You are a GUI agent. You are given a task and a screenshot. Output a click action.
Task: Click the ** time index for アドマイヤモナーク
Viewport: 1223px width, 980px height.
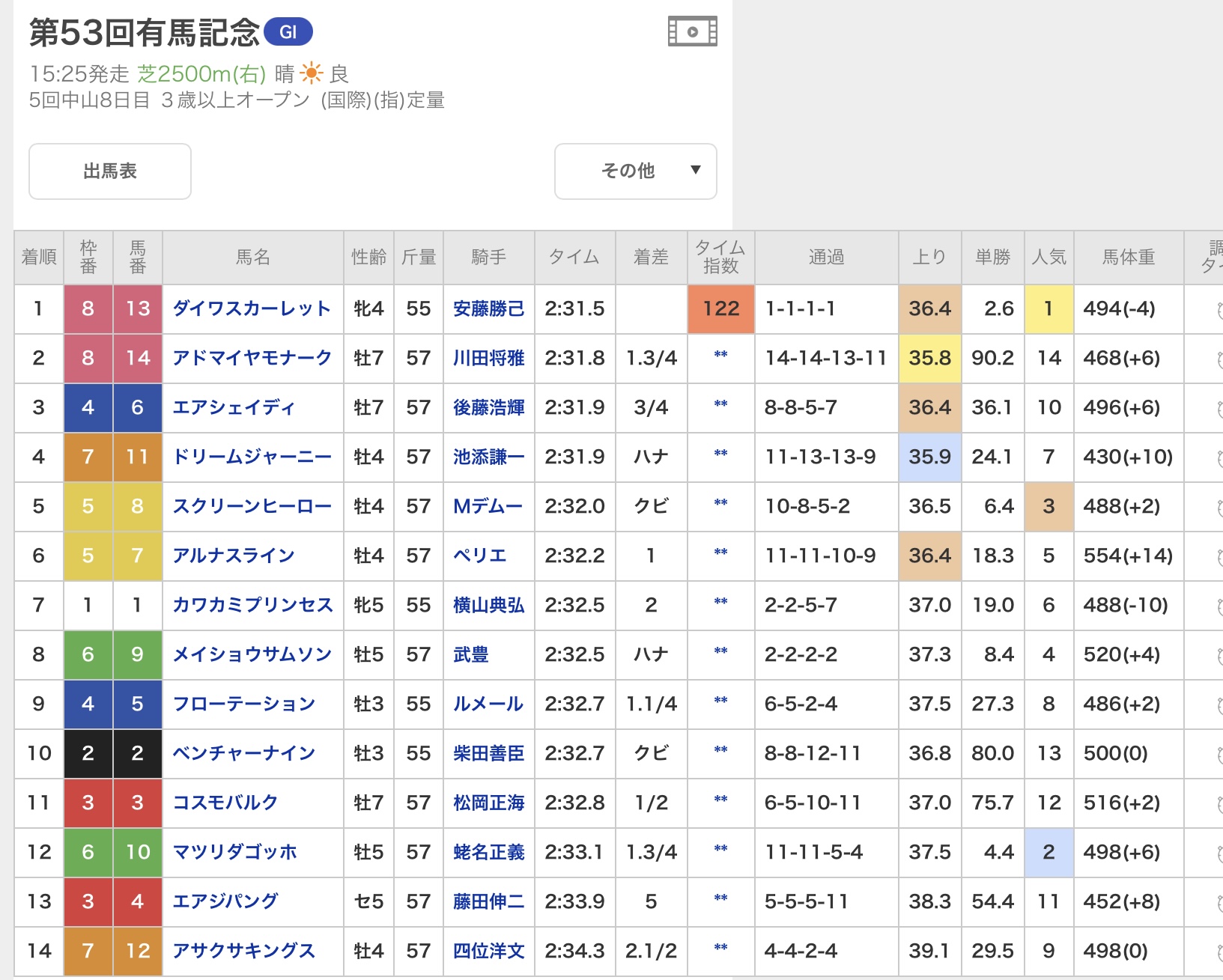[x=720, y=356]
